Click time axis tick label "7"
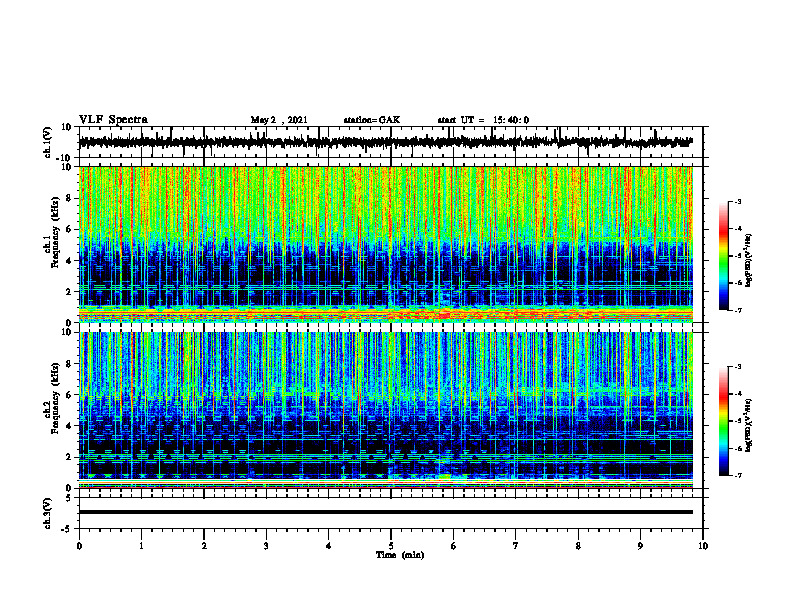 516,546
